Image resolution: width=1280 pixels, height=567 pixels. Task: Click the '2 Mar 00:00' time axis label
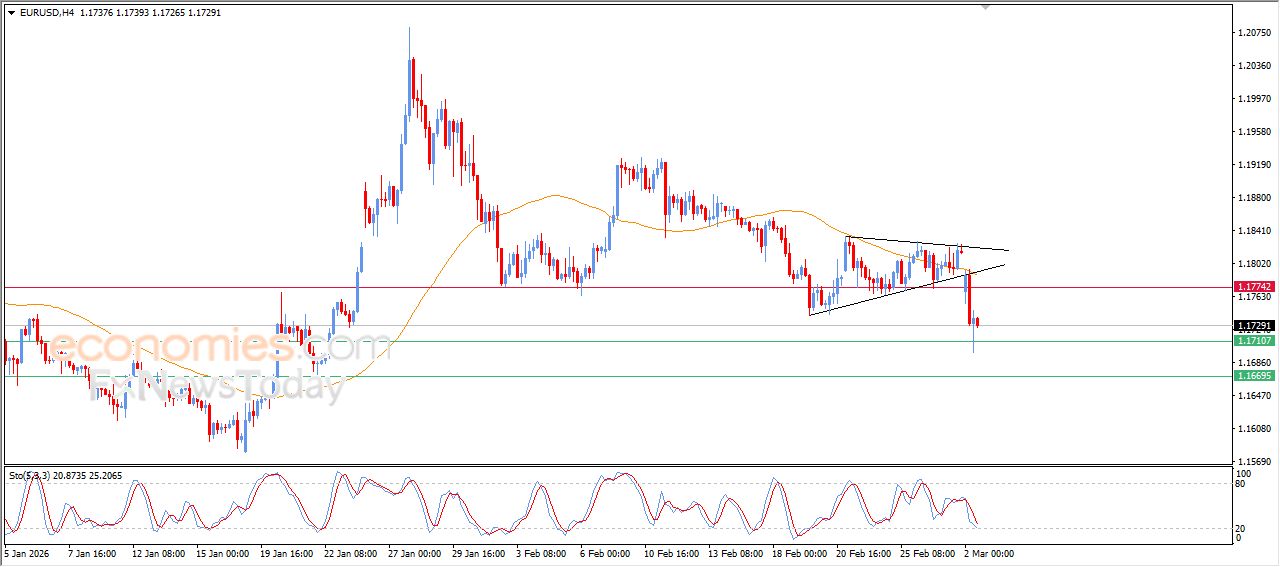point(989,552)
